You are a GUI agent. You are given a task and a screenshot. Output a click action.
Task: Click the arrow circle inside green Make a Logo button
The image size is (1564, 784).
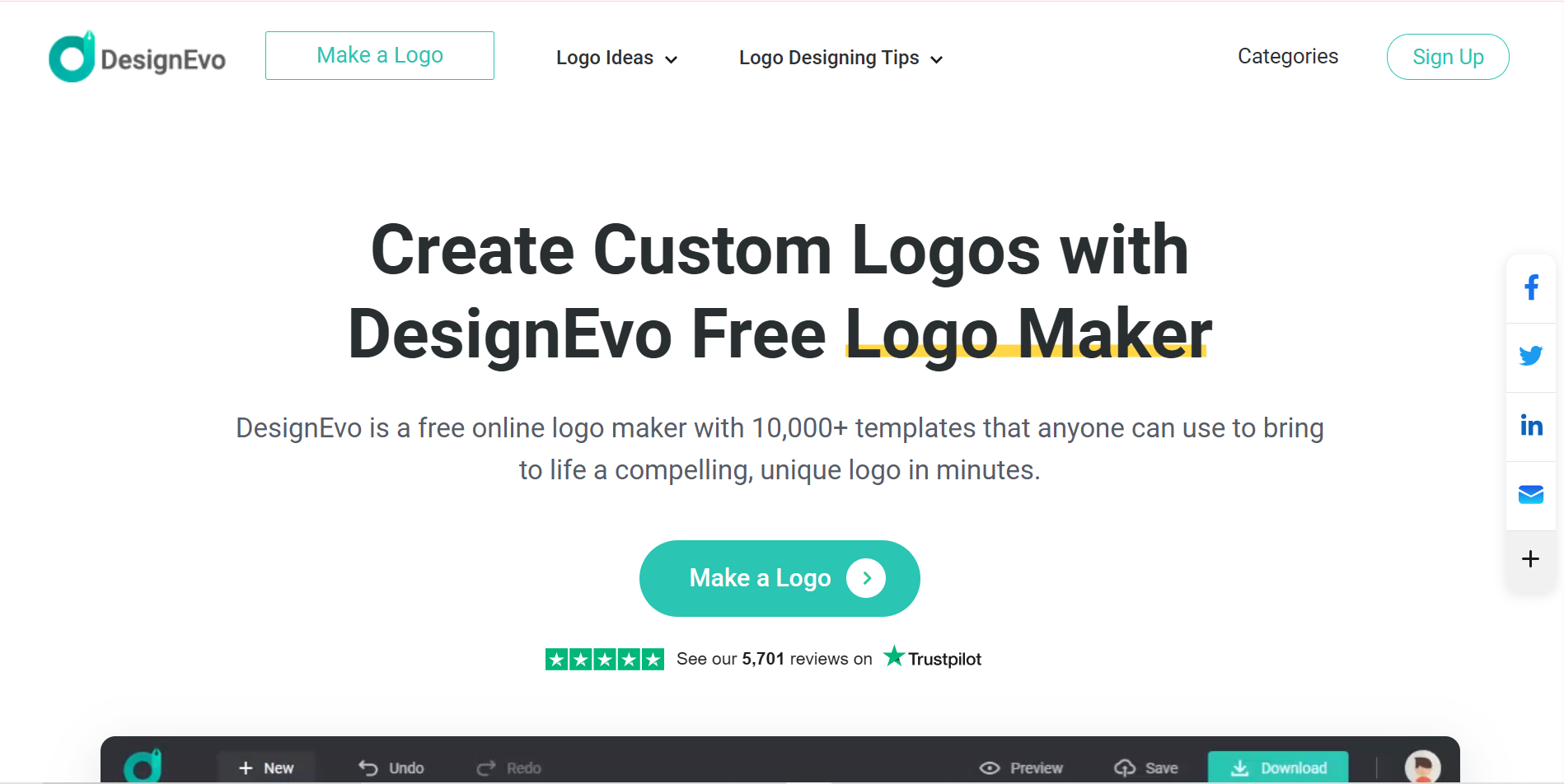point(866,578)
